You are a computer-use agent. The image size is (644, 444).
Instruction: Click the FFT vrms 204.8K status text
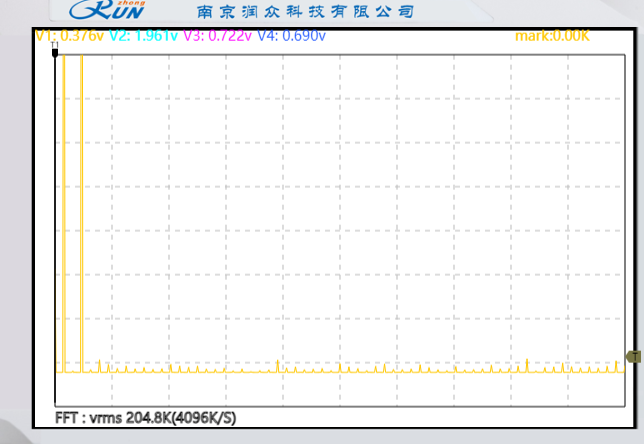click(113, 416)
